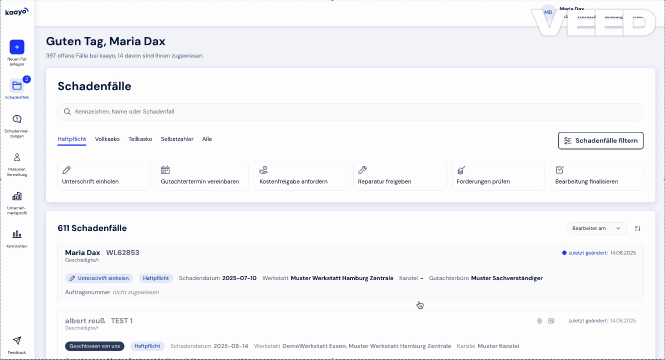Image resolution: width=665 pixels, height=360 pixels.
Task: Click case reference TEST 1
Action: (x=122, y=321)
